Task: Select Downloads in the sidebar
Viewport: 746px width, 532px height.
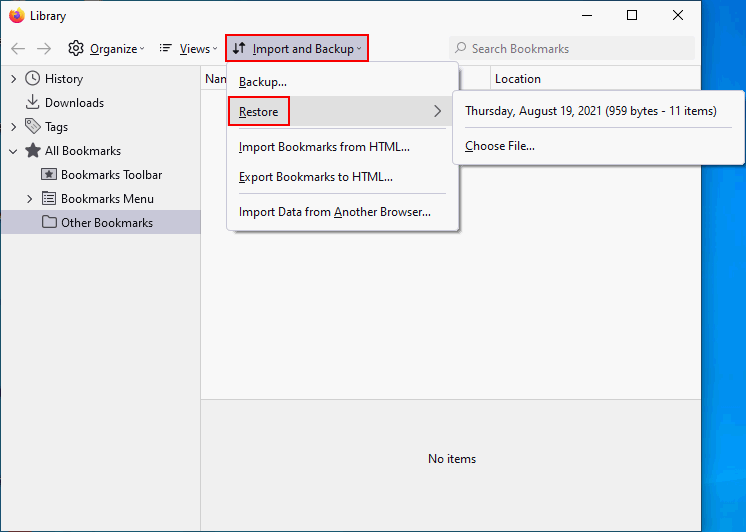Action: click(x=74, y=103)
